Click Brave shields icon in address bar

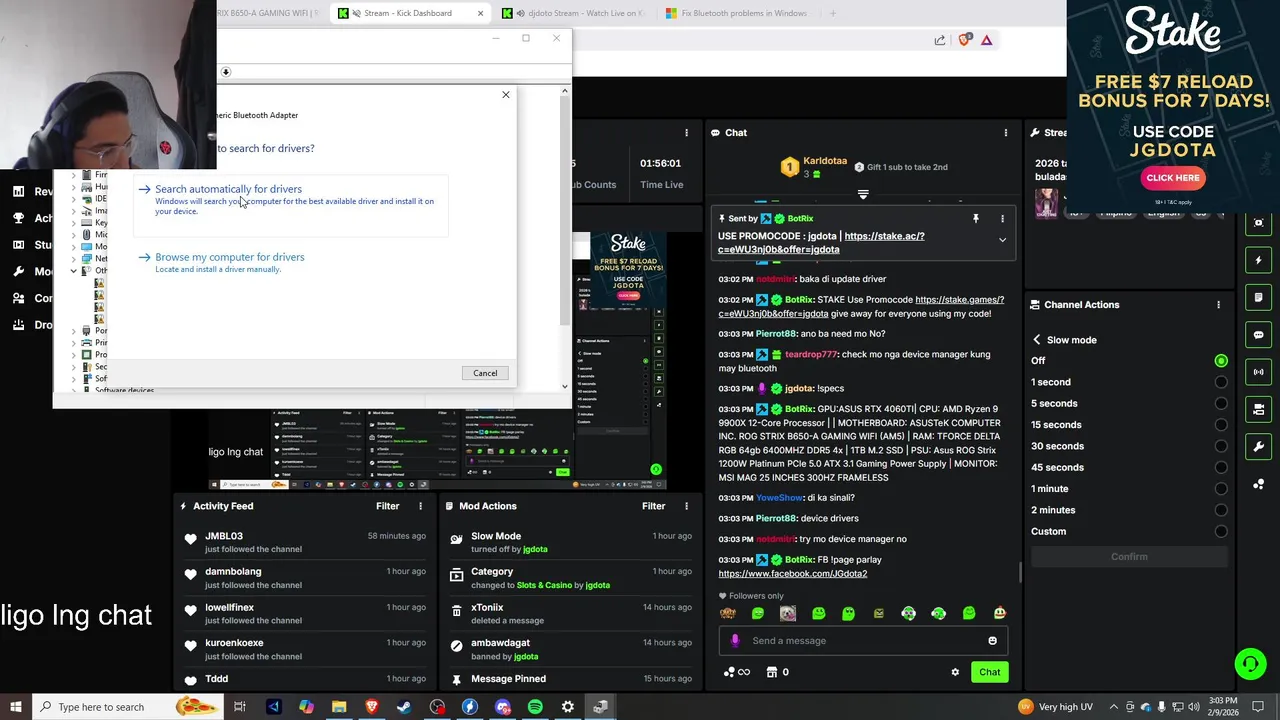coord(964,40)
